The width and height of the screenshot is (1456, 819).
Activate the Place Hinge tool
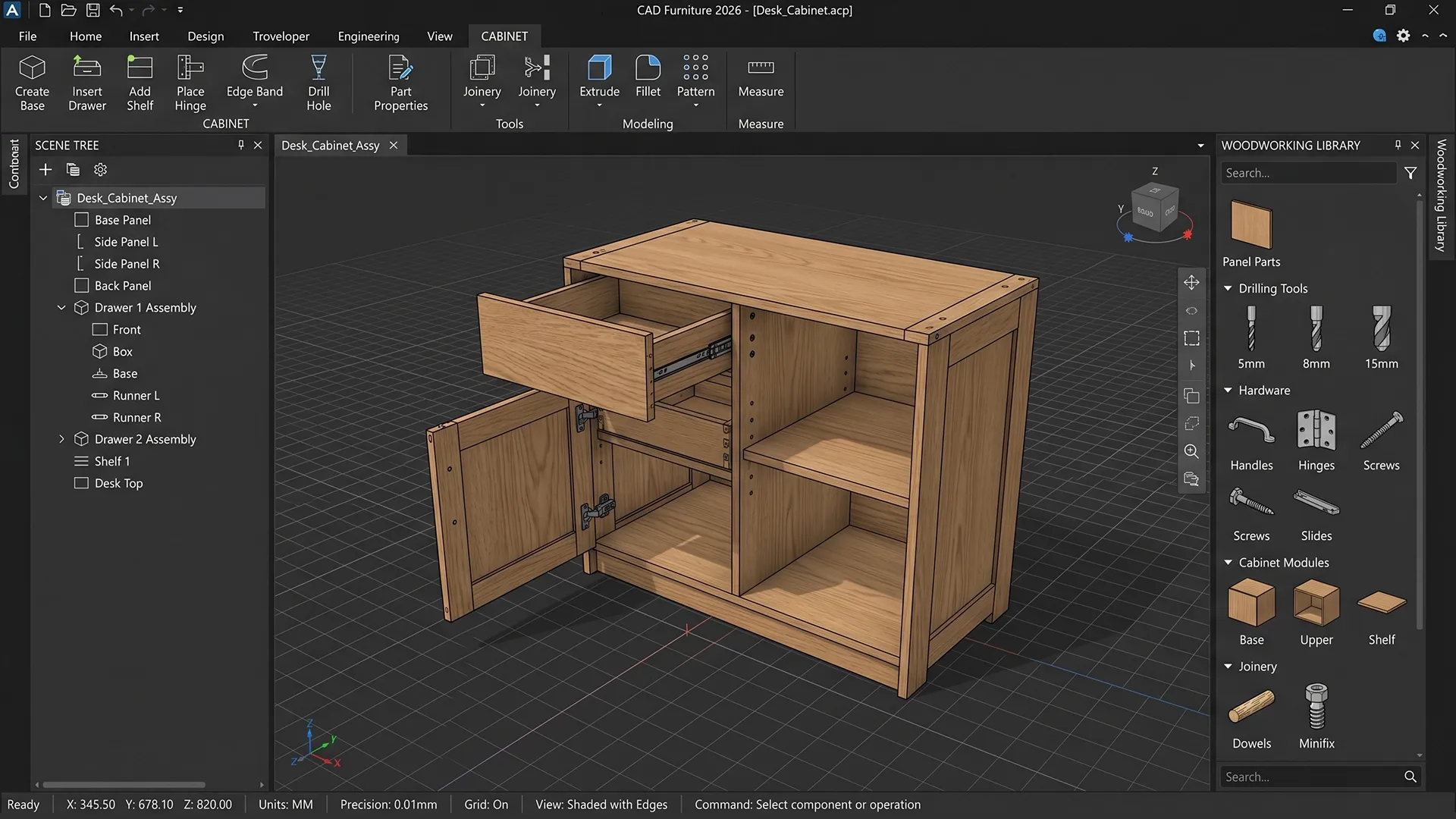[190, 82]
